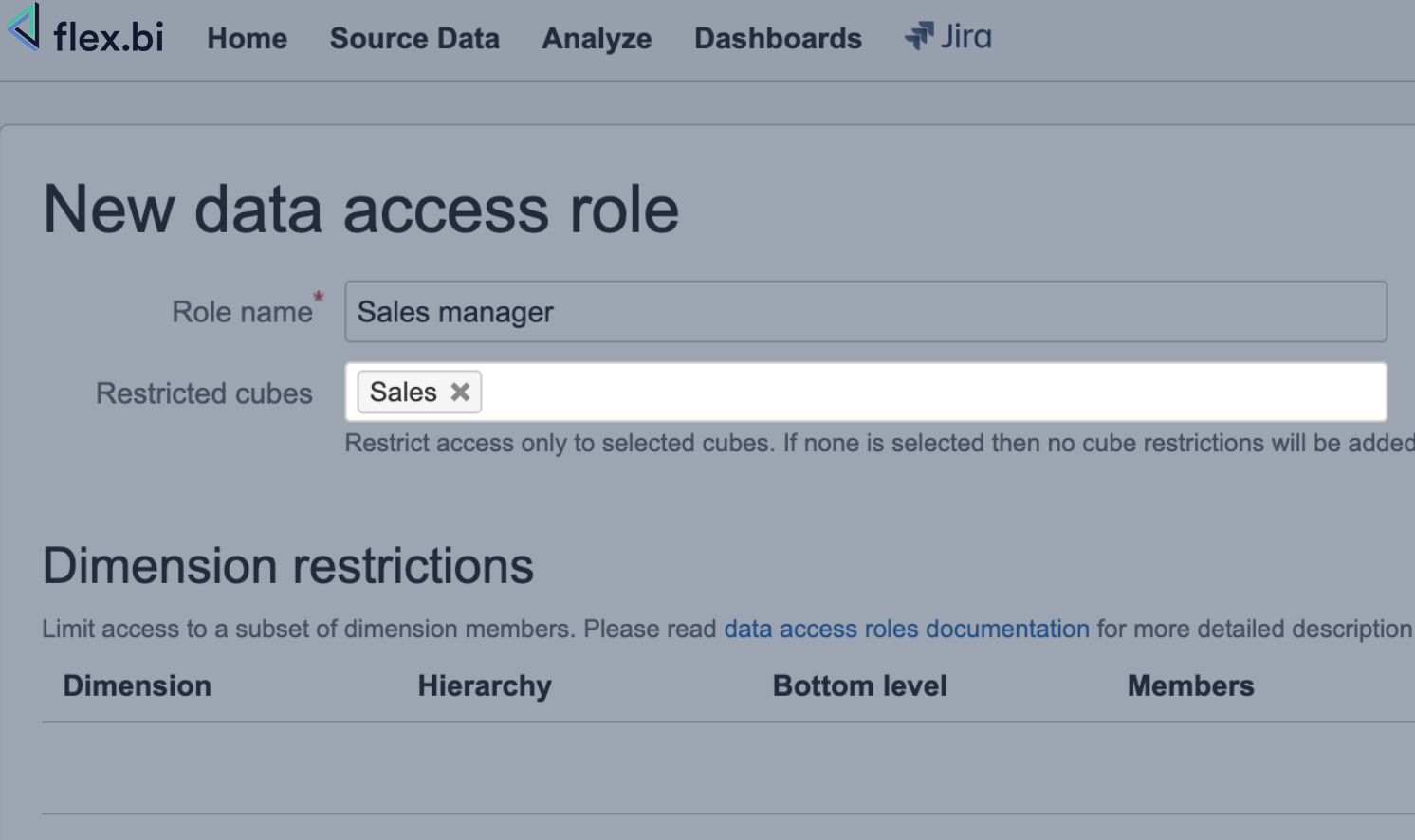The width and height of the screenshot is (1415, 840).
Task: Click the flex.bi brand name text
Action: click(108, 38)
